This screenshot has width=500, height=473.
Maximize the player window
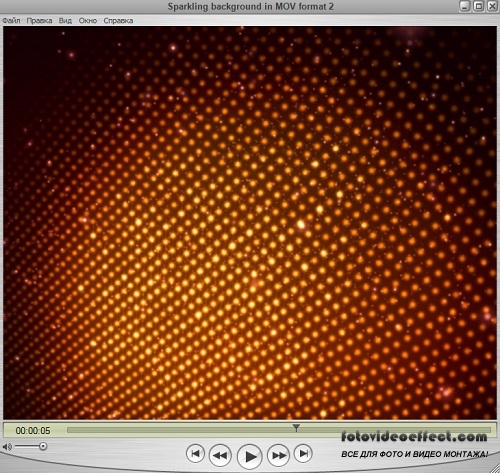coord(479,6)
